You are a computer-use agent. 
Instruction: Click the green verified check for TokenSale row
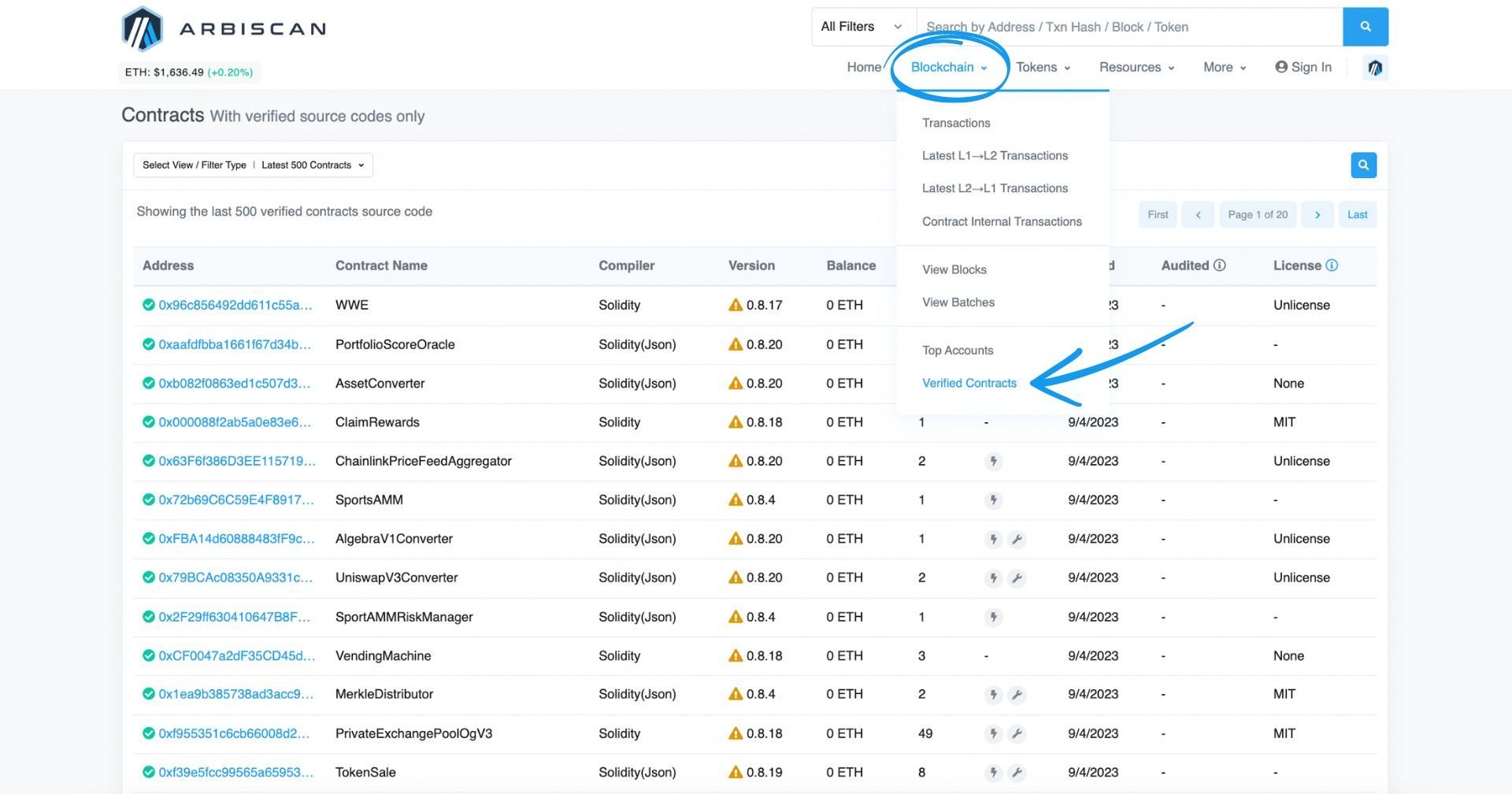point(148,772)
